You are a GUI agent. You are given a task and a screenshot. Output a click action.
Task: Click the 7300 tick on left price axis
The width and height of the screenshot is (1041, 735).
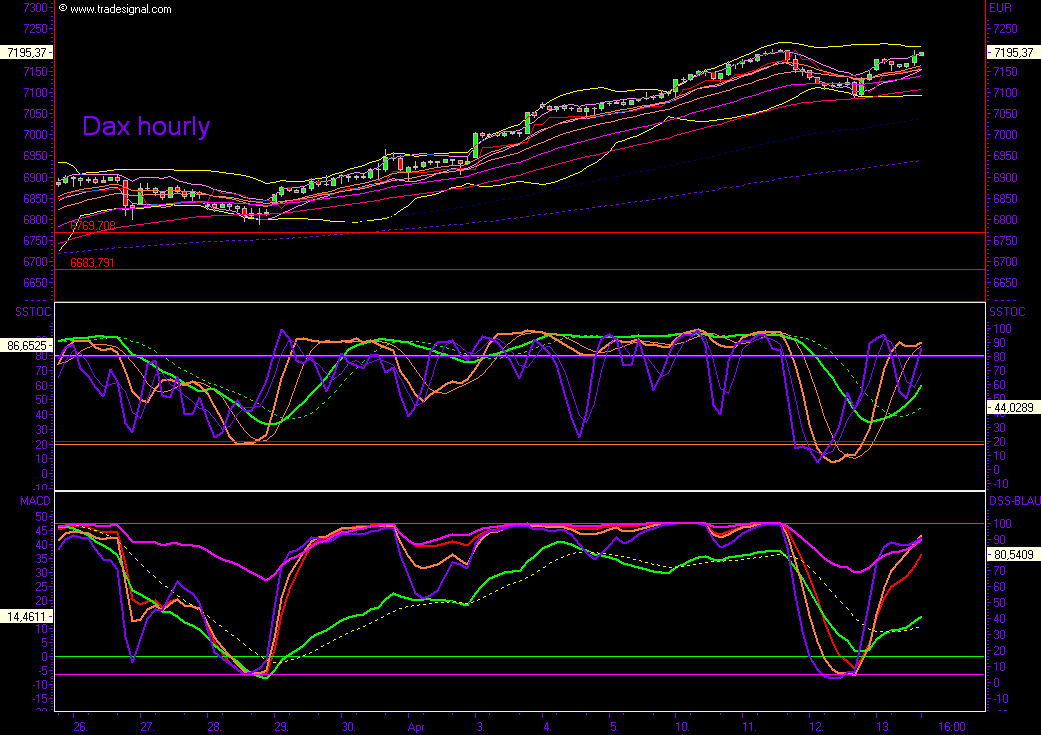click(x=35, y=8)
